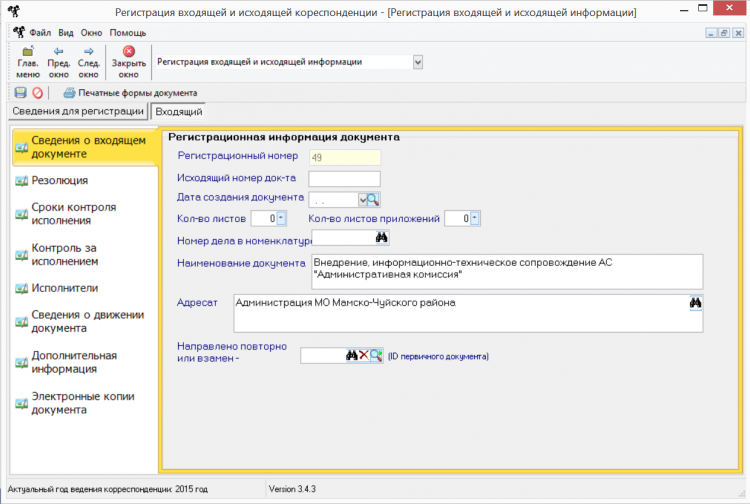Click (ID первичного документа) label

coord(438,357)
